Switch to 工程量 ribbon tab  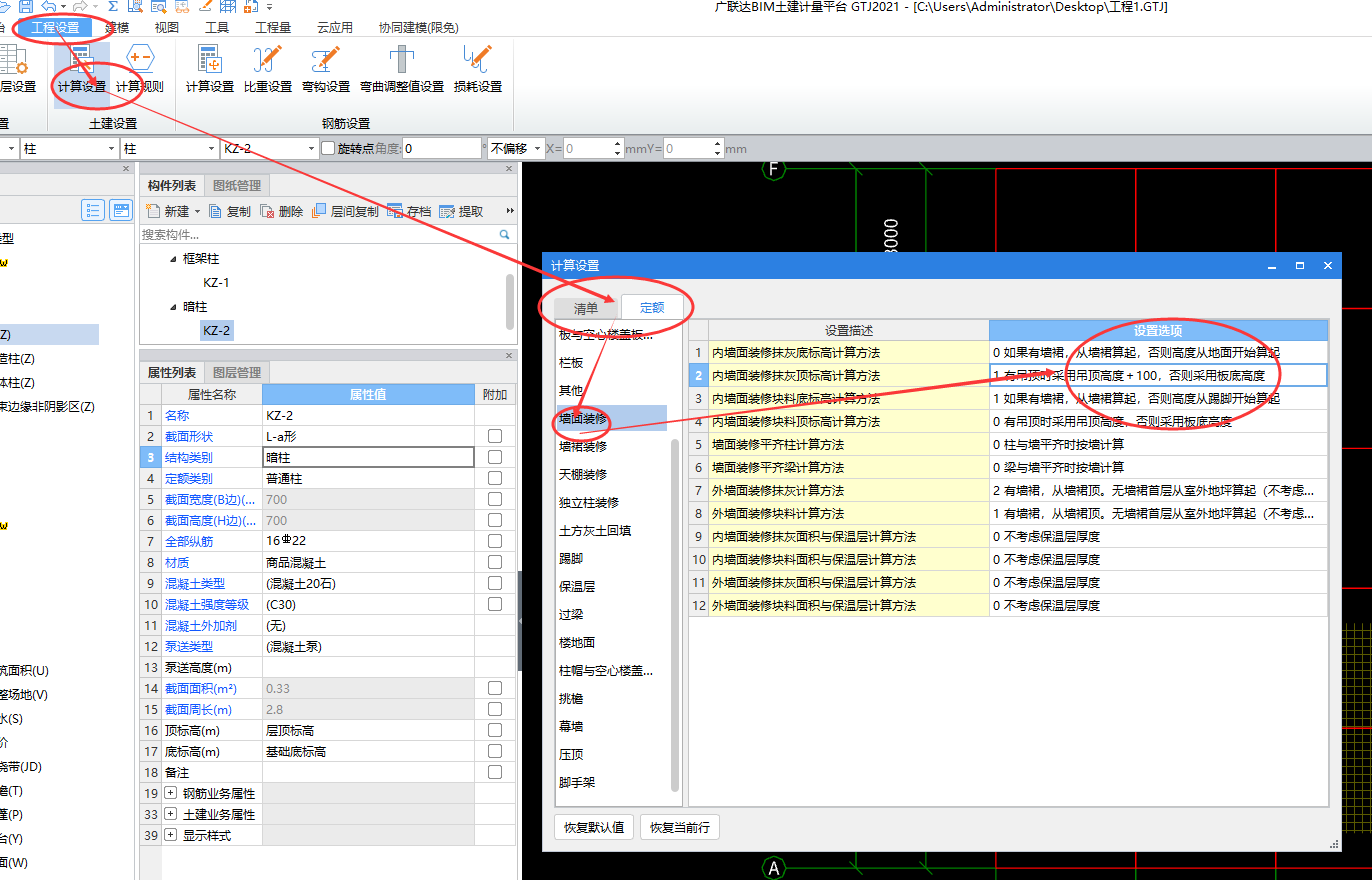[x=273, y=28]
